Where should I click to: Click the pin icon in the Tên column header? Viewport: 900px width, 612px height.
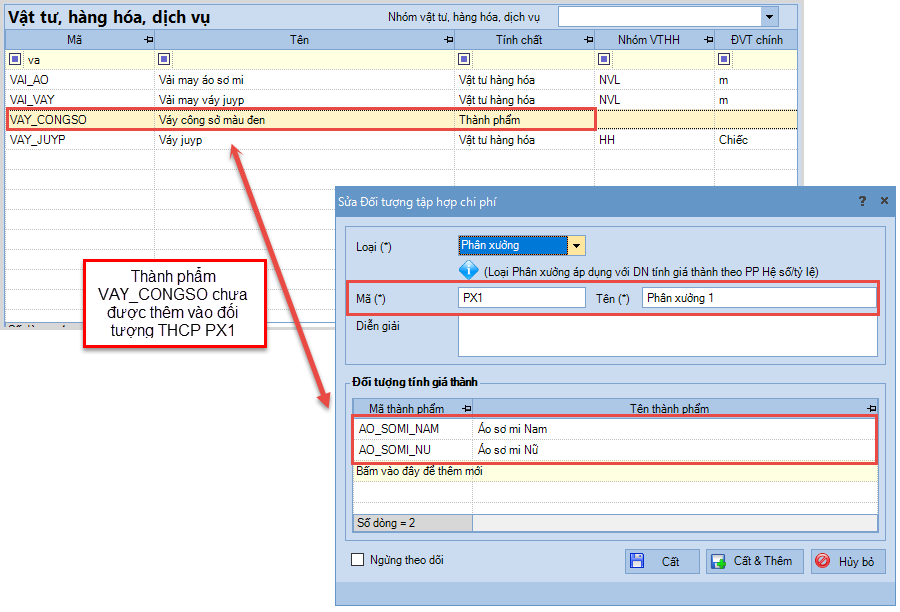tap(448, 39)
